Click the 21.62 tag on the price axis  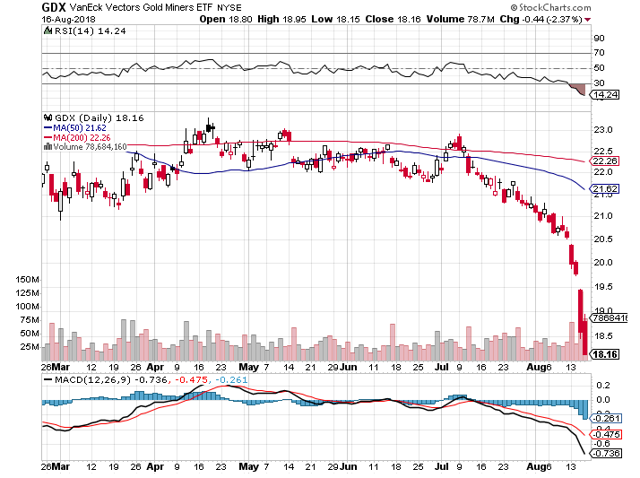point(605,189)
